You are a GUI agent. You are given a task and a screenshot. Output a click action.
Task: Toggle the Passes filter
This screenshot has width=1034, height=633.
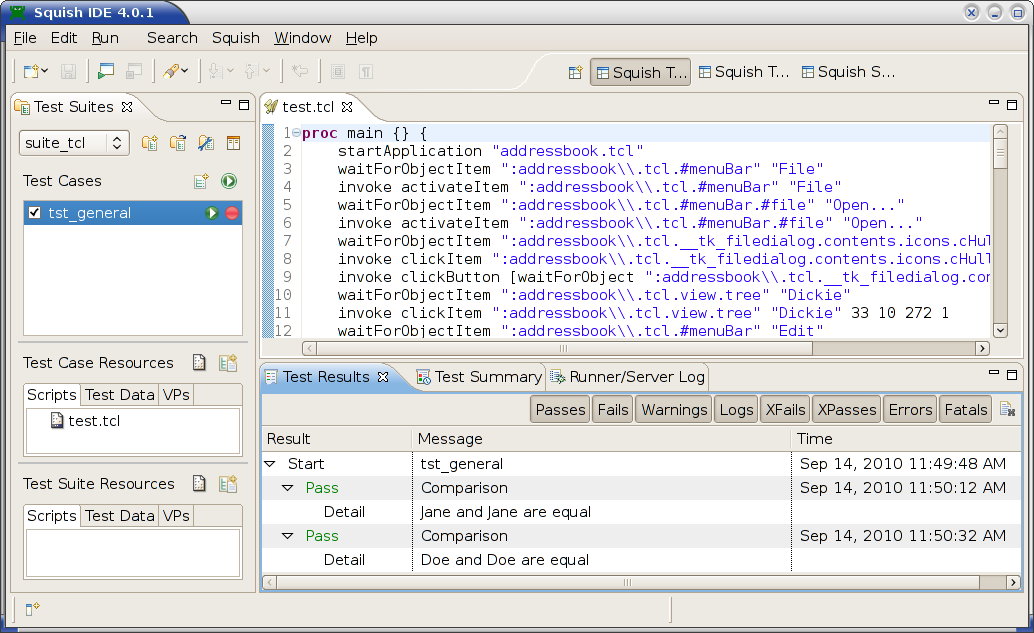(560, 409)
